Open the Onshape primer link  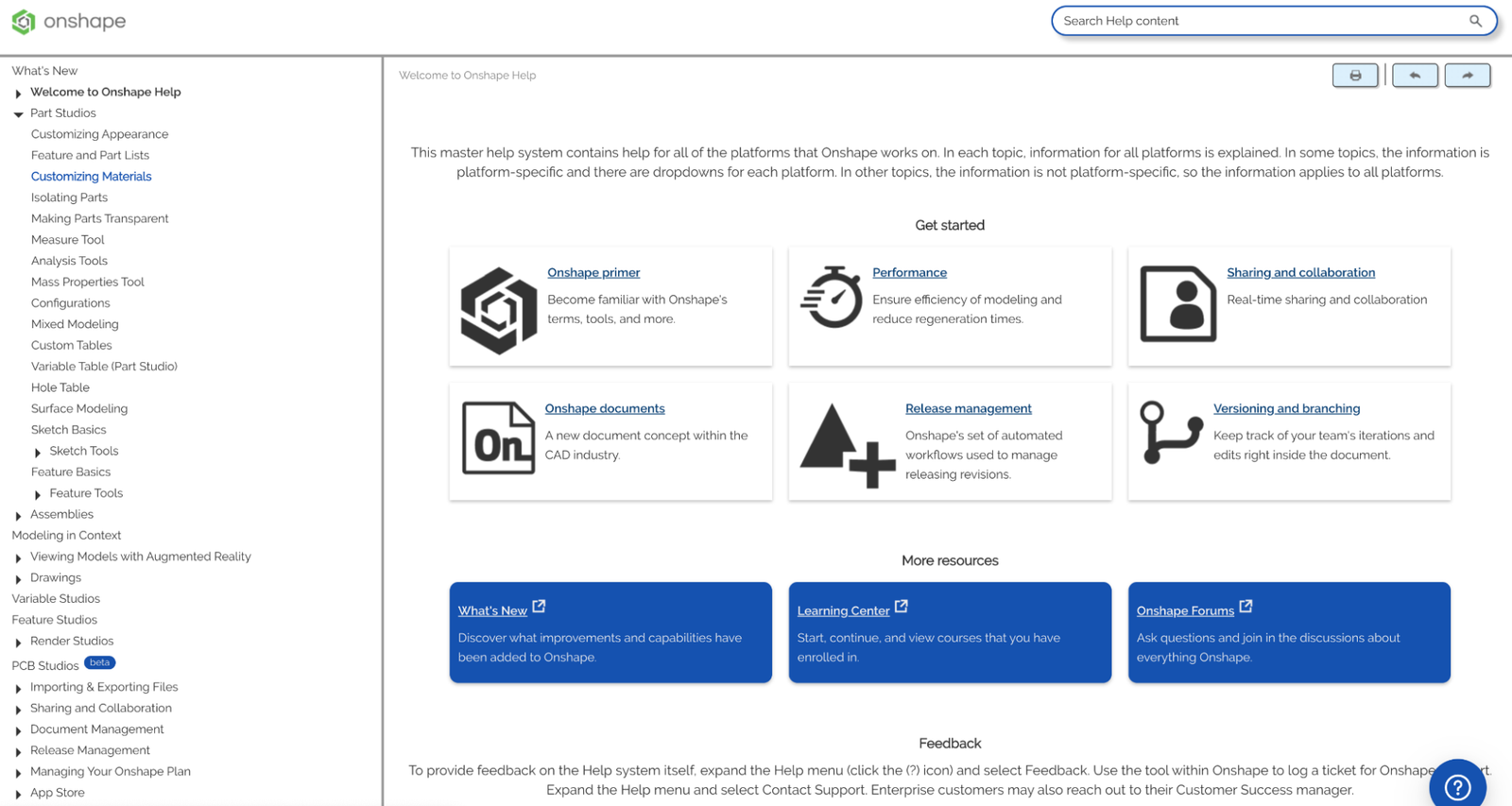[593, 273]
